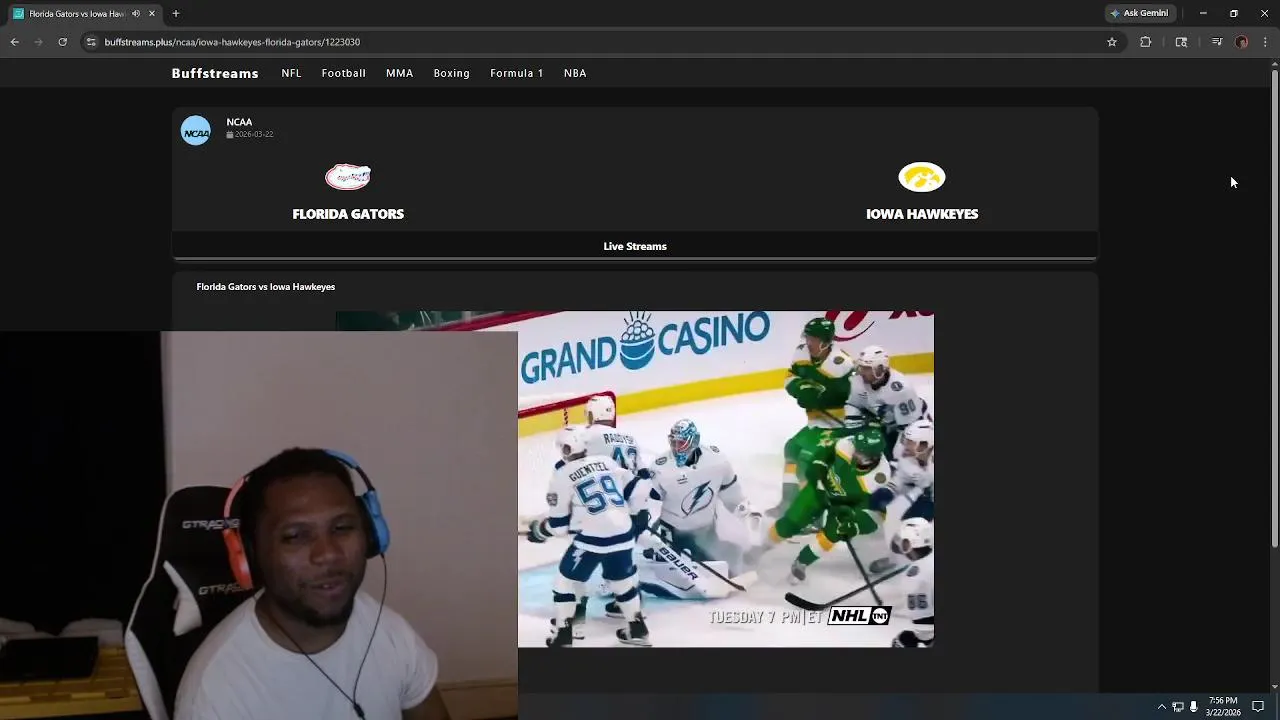Click the page vertical scrollbar
Viewport: 1280px width, 720px height.
[1274, 310]
